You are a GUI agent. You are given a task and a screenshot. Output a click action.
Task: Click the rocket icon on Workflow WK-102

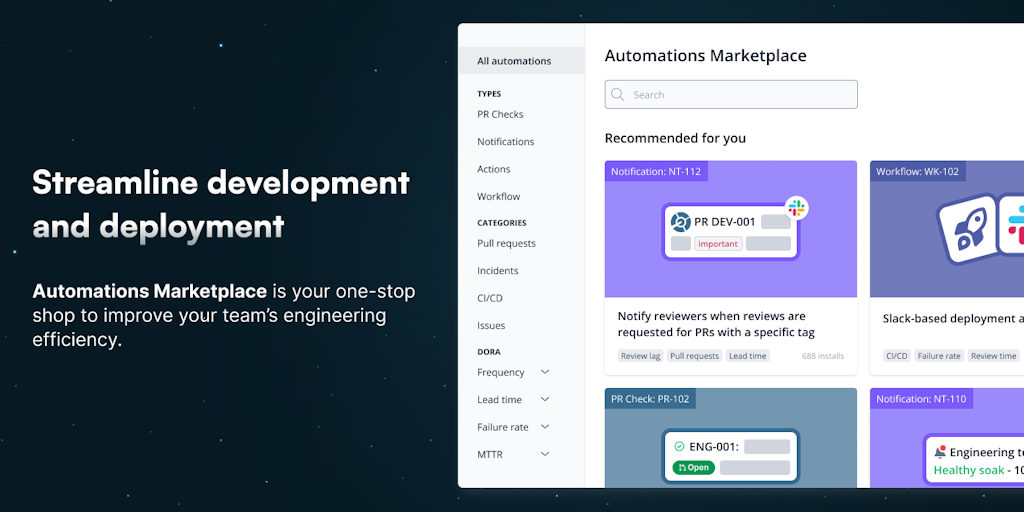point(969,228)
